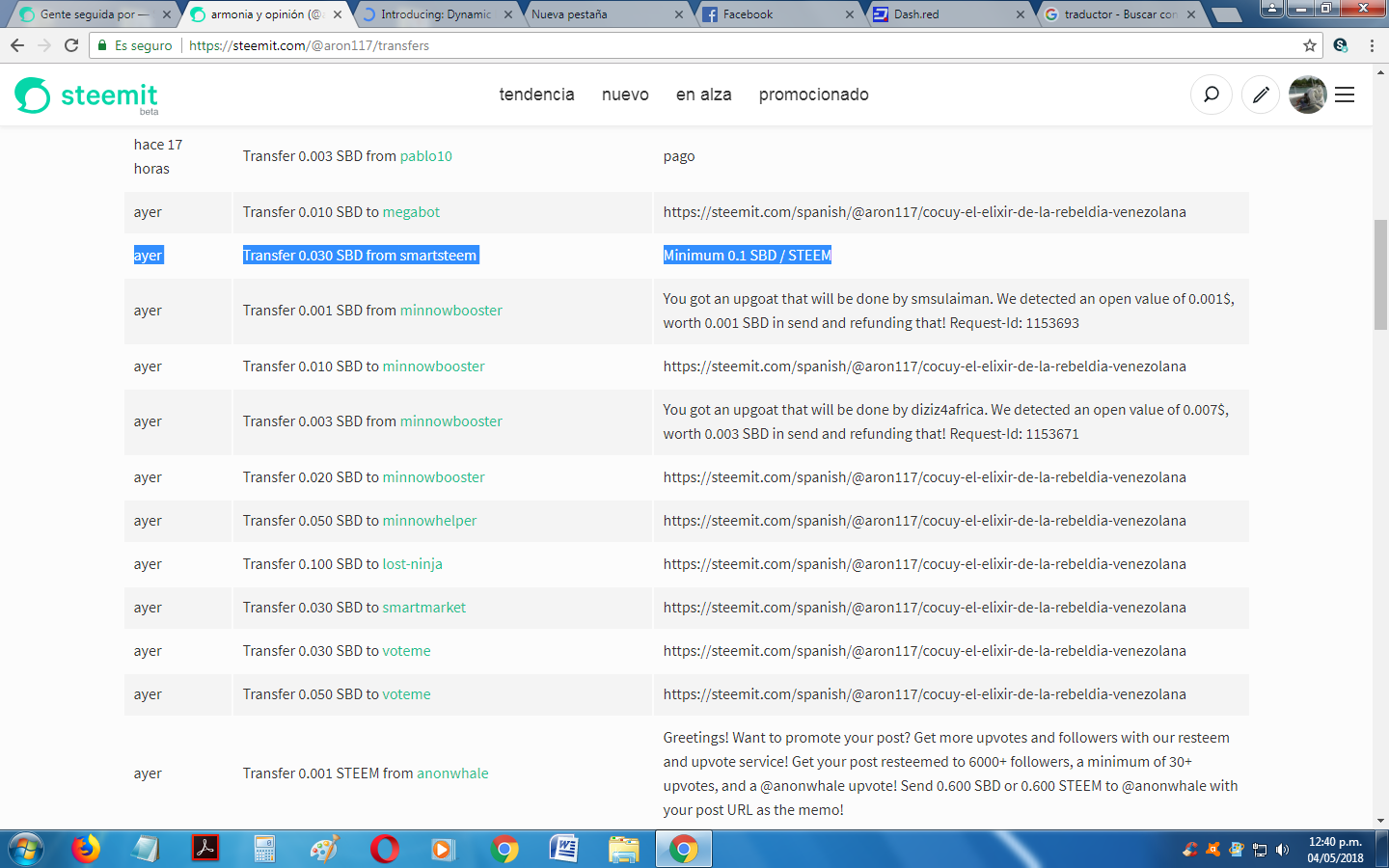Open minnowbooster link in the 0.001 SBD row
The image size is (1389, 868).
tap(451, 311)
